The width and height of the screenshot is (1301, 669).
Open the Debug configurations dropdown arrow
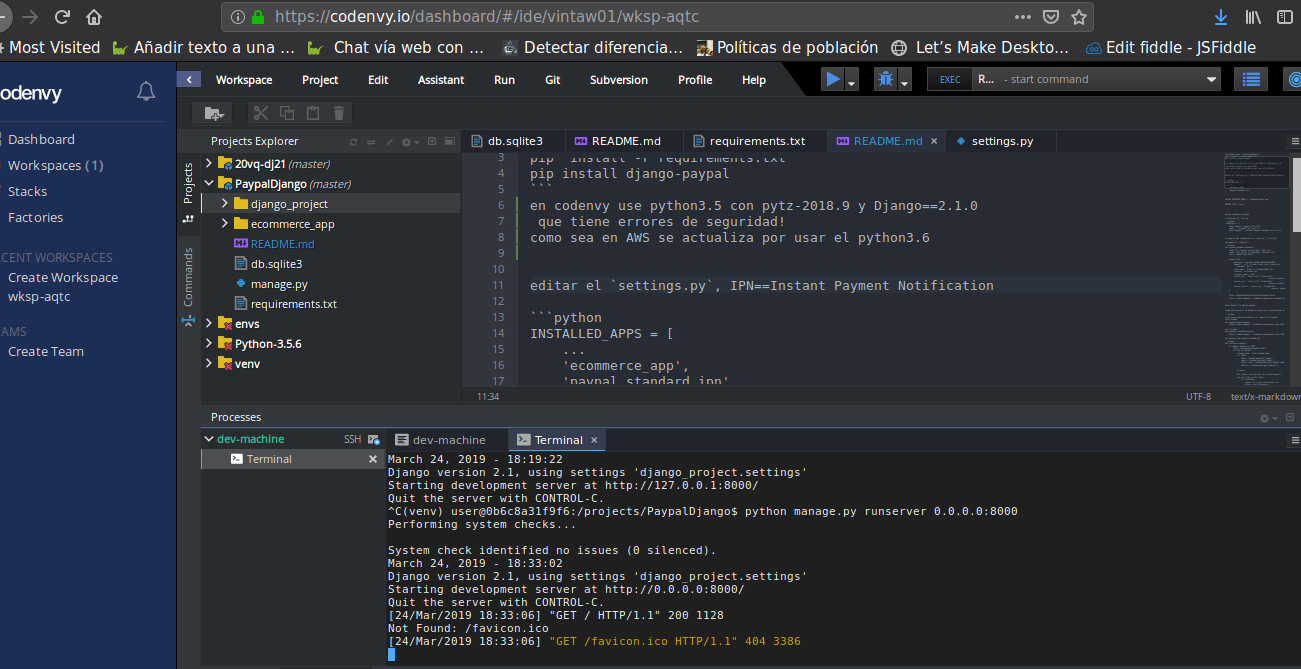(x=905, y=81)
